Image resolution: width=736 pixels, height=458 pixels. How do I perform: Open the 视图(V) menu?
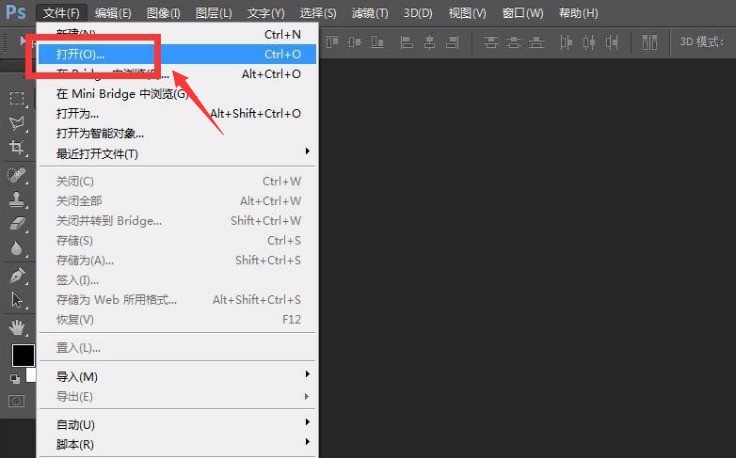pyautogui.click(x=467, y=13)
